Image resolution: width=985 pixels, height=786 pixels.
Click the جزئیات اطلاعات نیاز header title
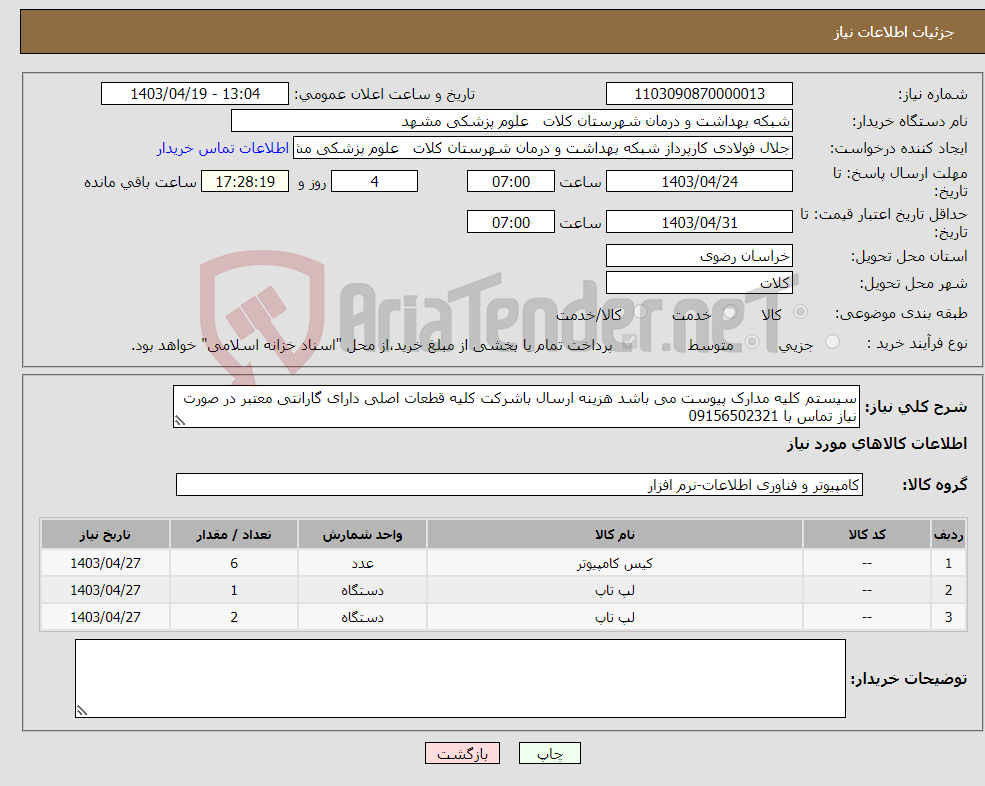[x=893, y=32]
